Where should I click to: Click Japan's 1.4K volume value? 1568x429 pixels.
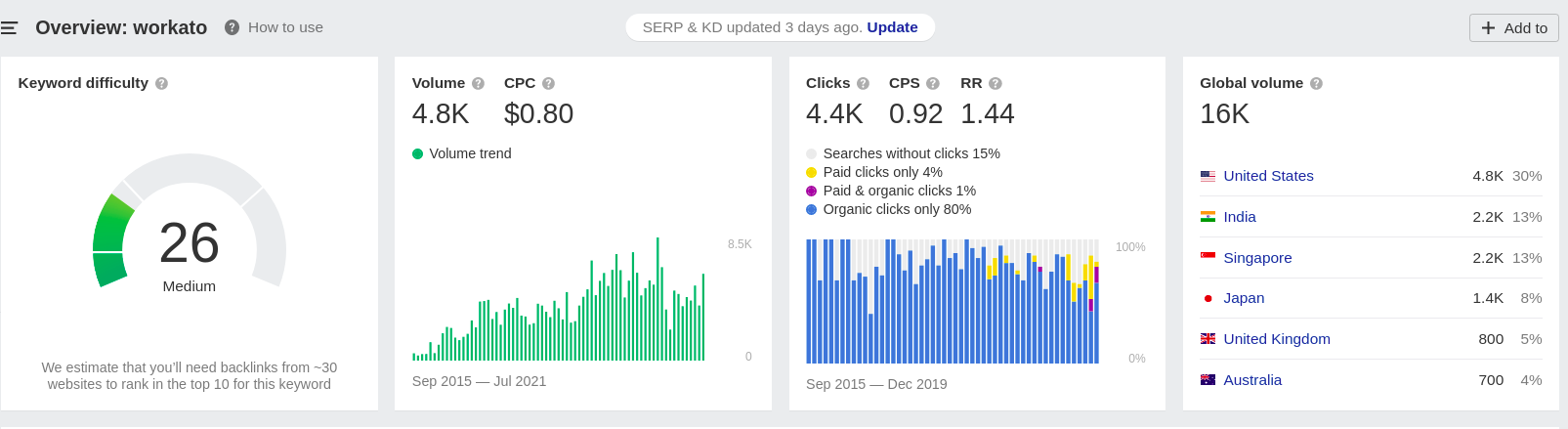click(x=1488, y=298)
